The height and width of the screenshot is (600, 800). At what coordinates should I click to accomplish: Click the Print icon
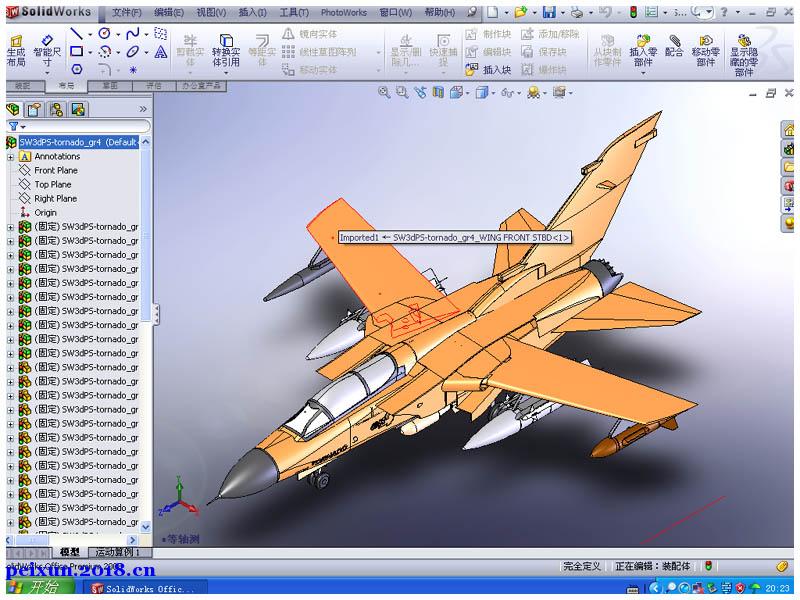tap(577, 12)
